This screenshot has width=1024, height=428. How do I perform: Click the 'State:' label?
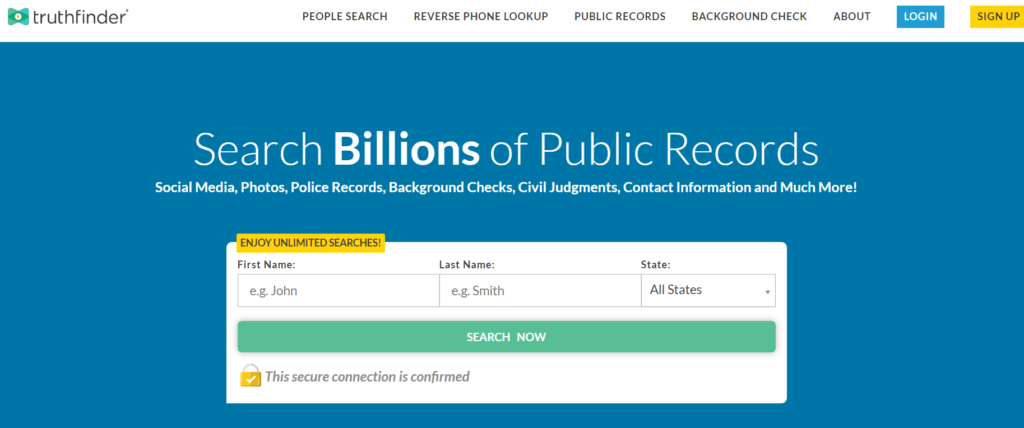(x=656, y=265)
